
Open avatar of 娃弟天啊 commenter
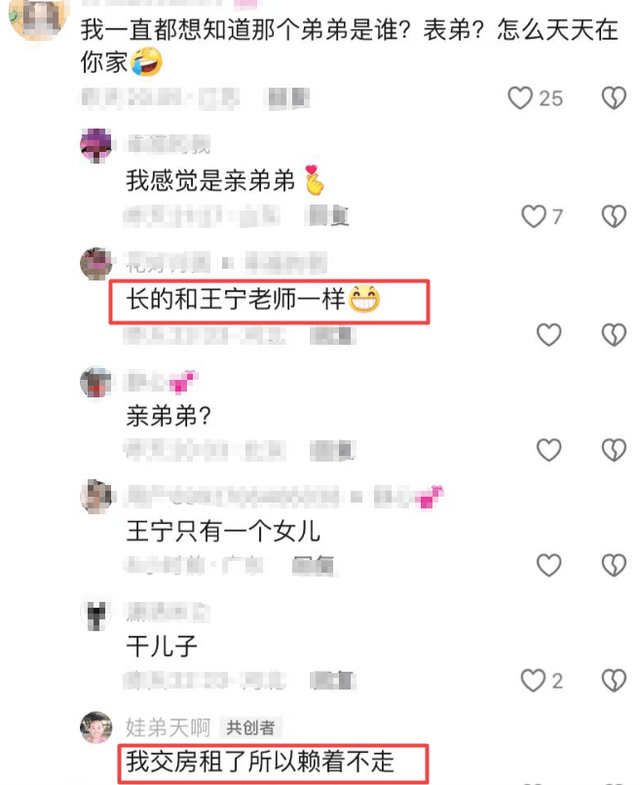click(96, 727)
